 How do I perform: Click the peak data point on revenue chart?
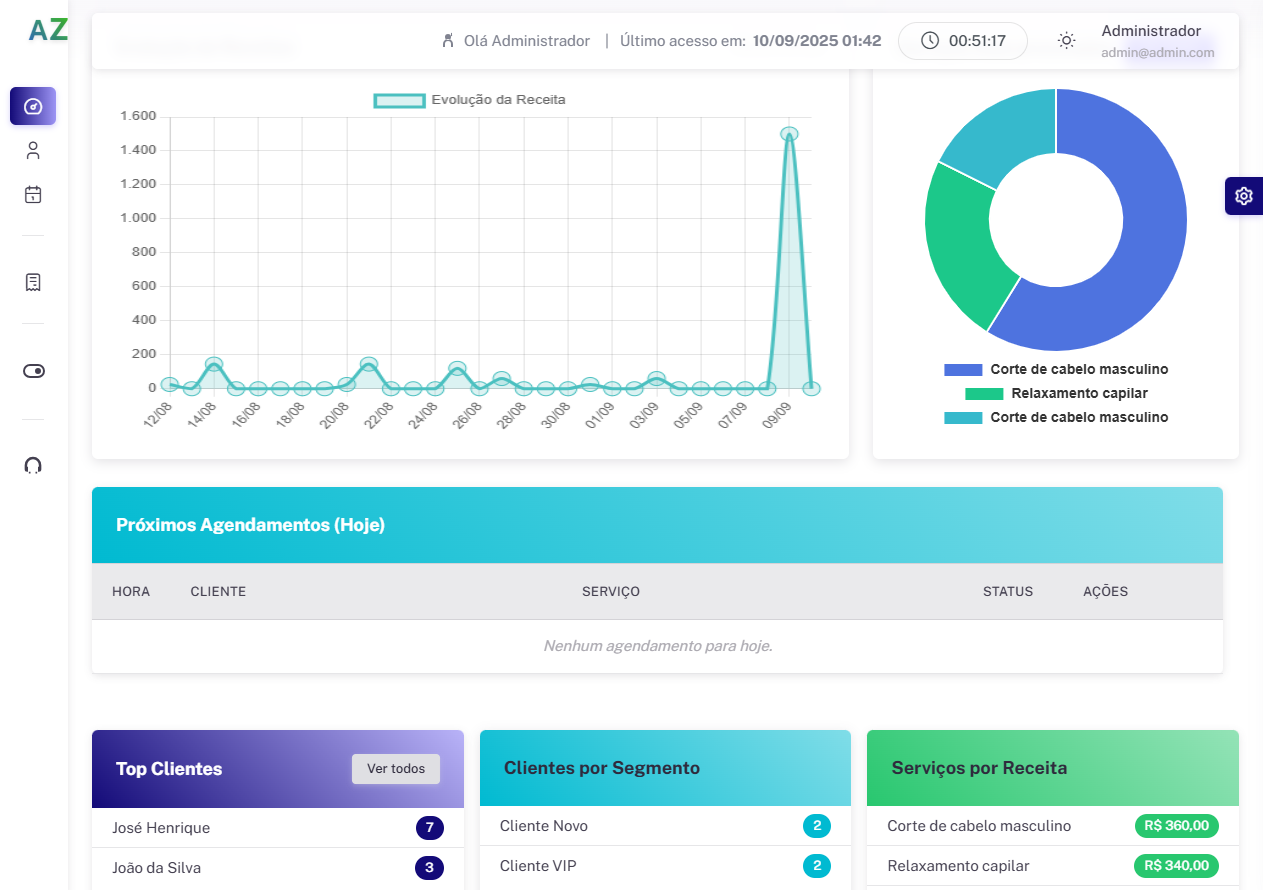[x=789, y=134]
